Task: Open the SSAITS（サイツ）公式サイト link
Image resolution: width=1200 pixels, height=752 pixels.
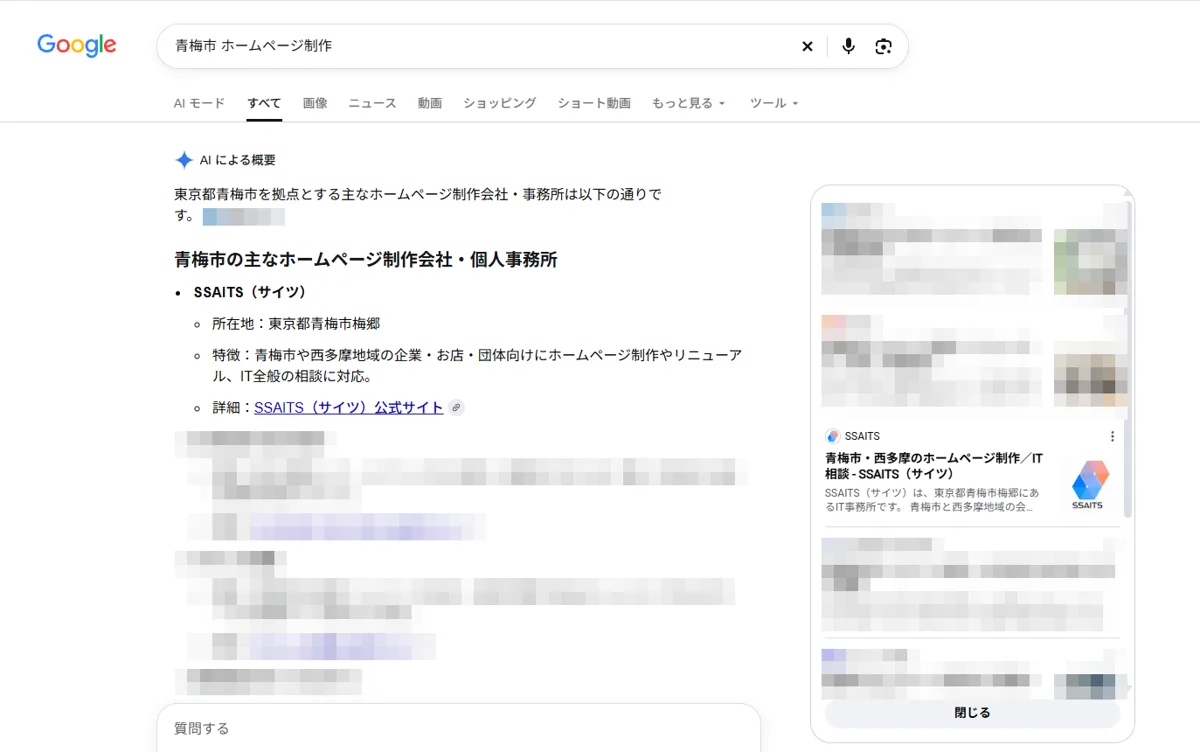Action: point(348,407)
